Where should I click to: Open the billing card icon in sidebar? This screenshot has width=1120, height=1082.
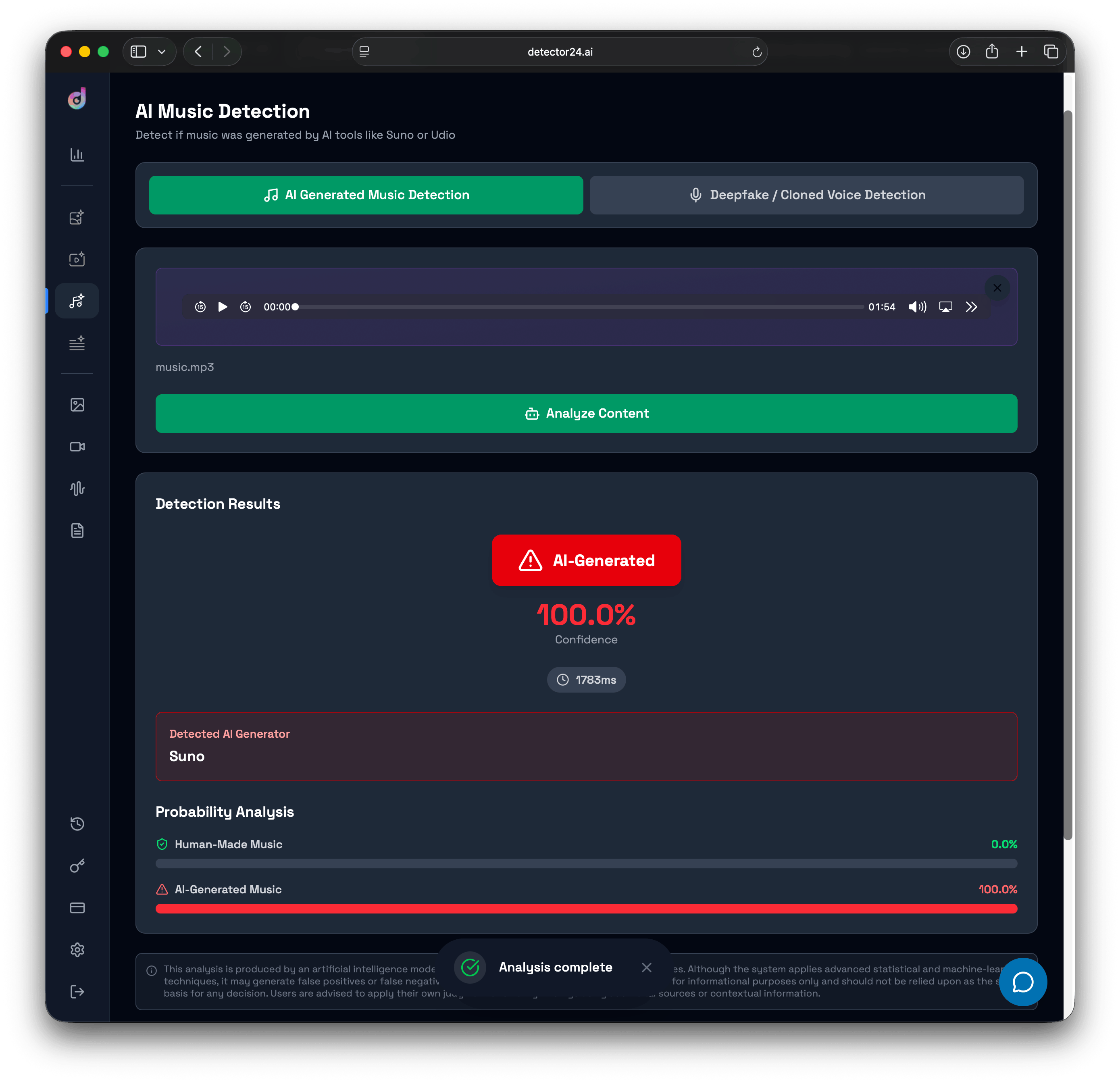(x=77, y=908)
